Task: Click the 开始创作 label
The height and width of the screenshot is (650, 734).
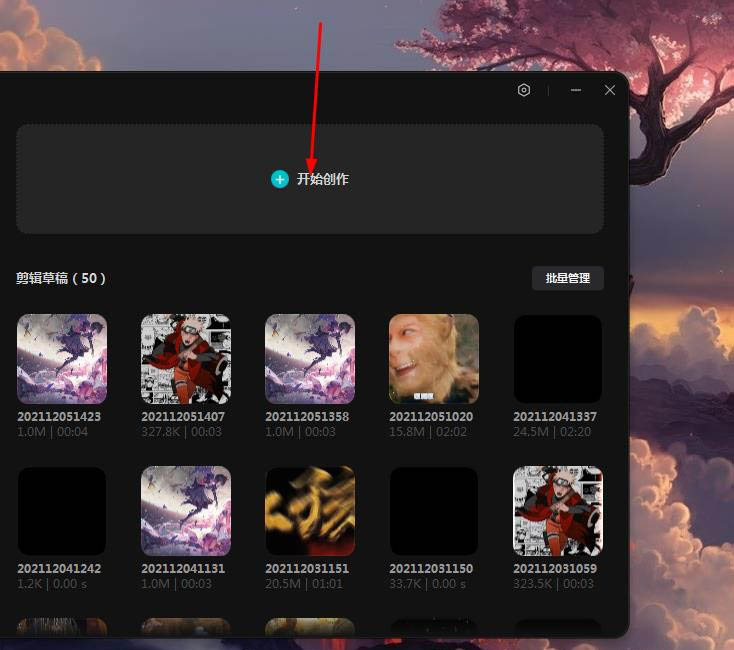Action: (x=323, y=179)
